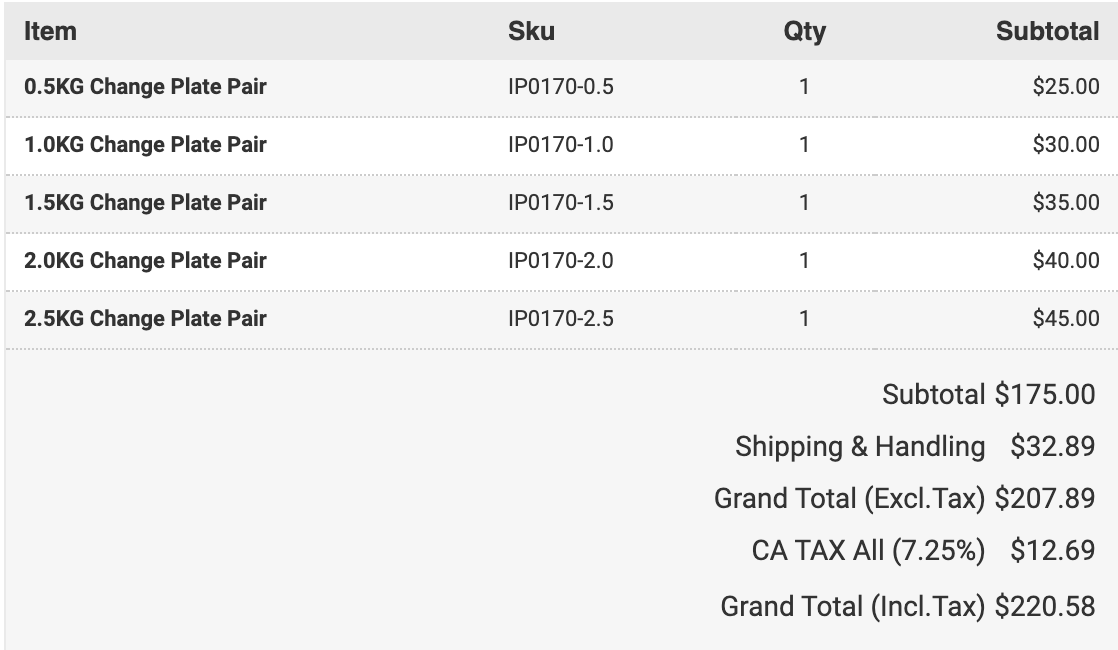
Task: Click SKU IP0170-1.0
Action: (560, 145)
